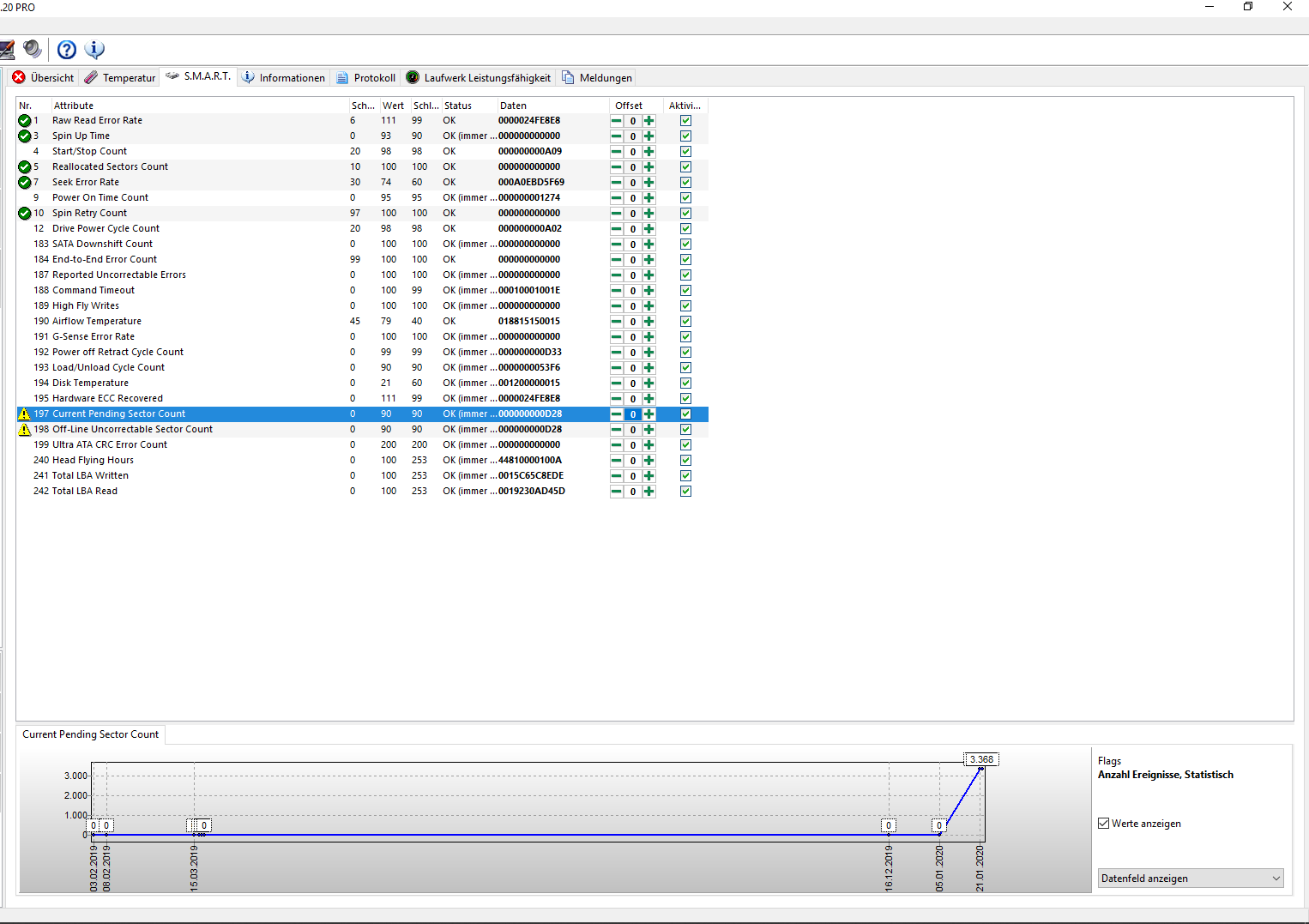The height and width of the screenshot is (924, 1309).
Task: Click data value 0015C65C8EDE
Action: (531, 475)
